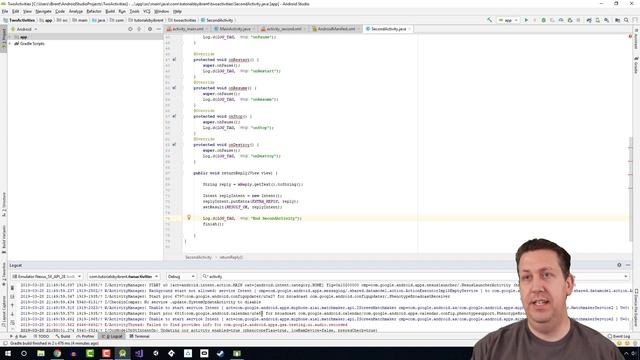Open the Refactor menu
Screen dimensions: 640x360
(x=93, y=11)
